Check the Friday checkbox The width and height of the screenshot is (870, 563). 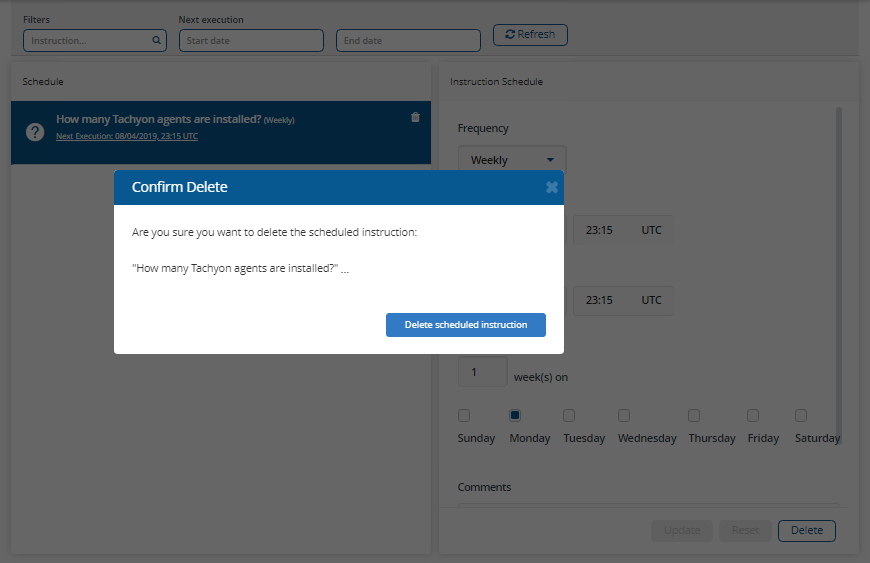point(753,415)
